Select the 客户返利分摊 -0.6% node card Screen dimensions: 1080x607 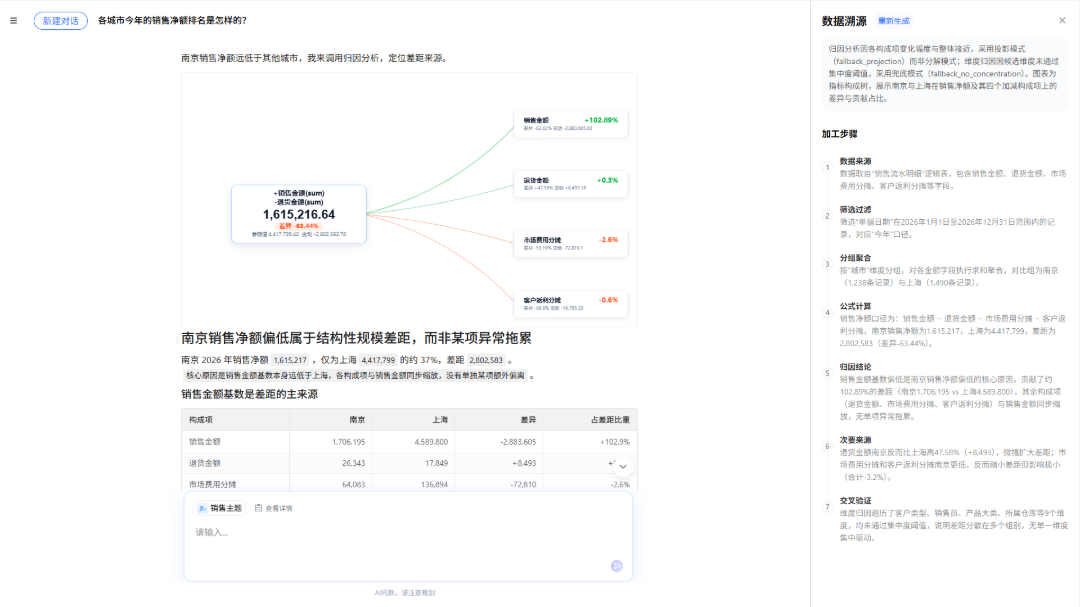[x=571, y=303]
